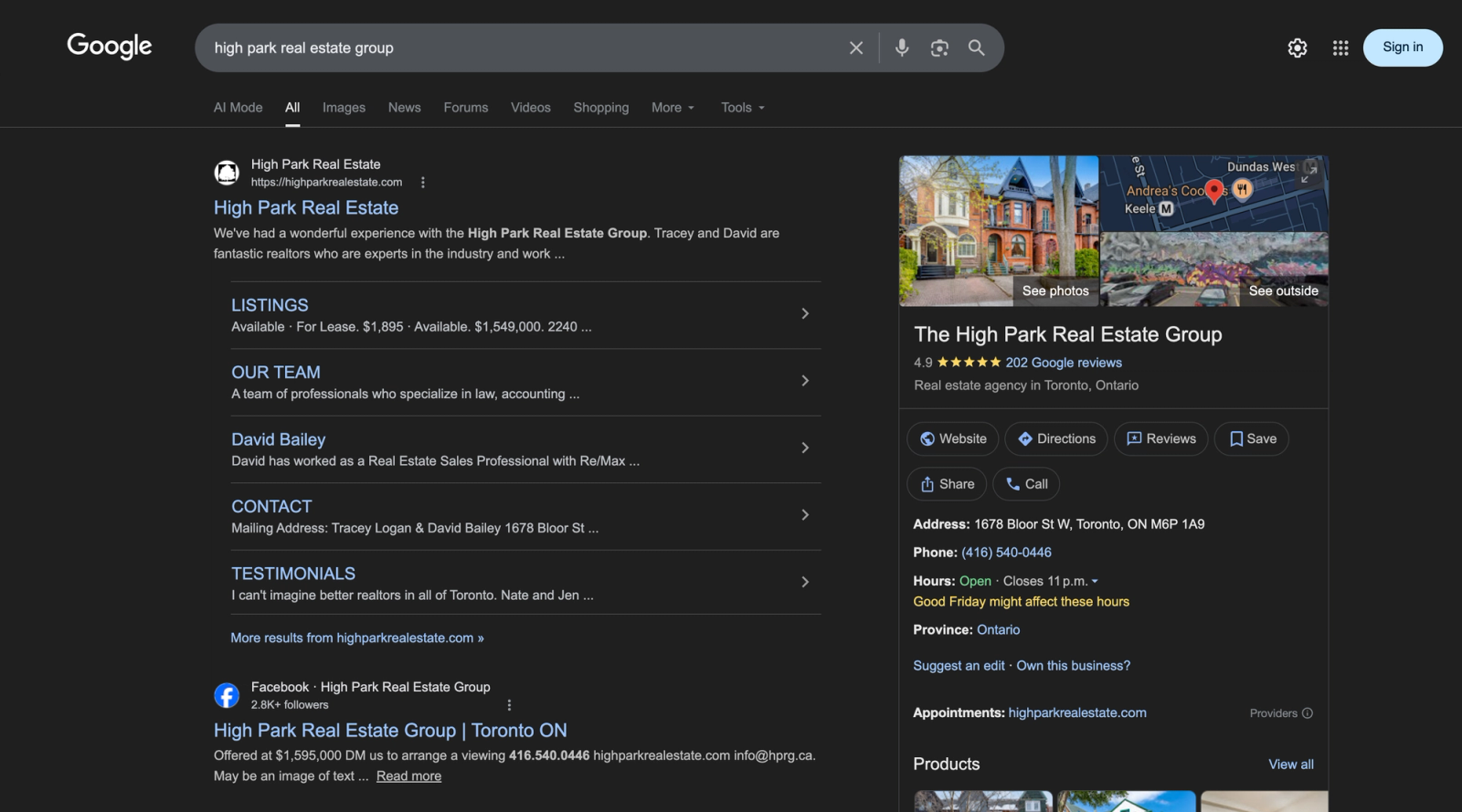Open 202 Google reviews link
1462x812 pixels.
pyautogui.click(x=1064, y=363)
